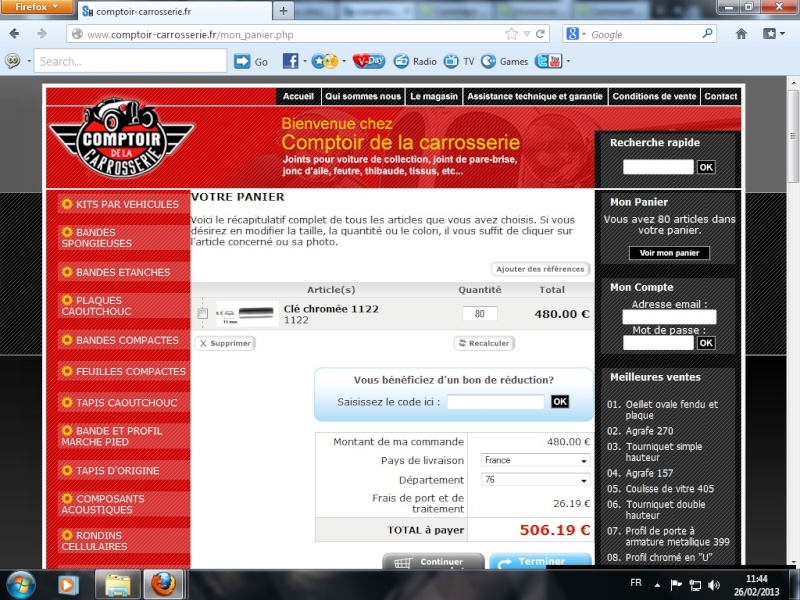Open the Accueil menu item
Screen dimensions: 800x600
[298, 96]
